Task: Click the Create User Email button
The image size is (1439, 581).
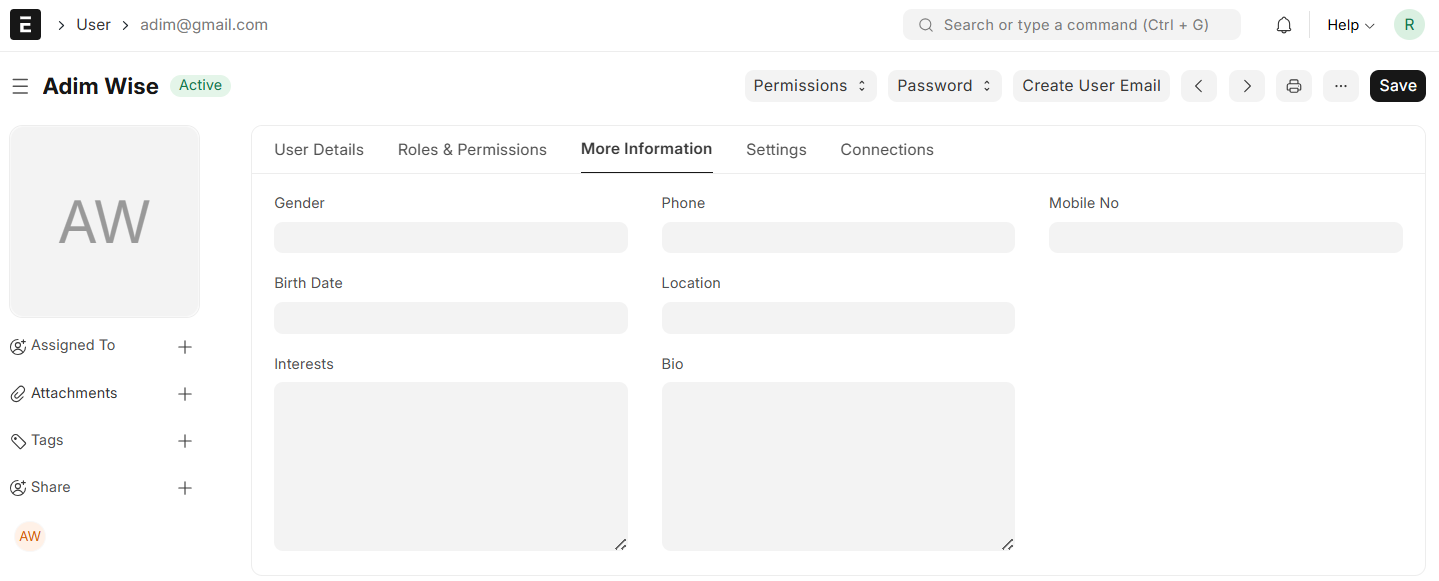Action: [1091, 86]
